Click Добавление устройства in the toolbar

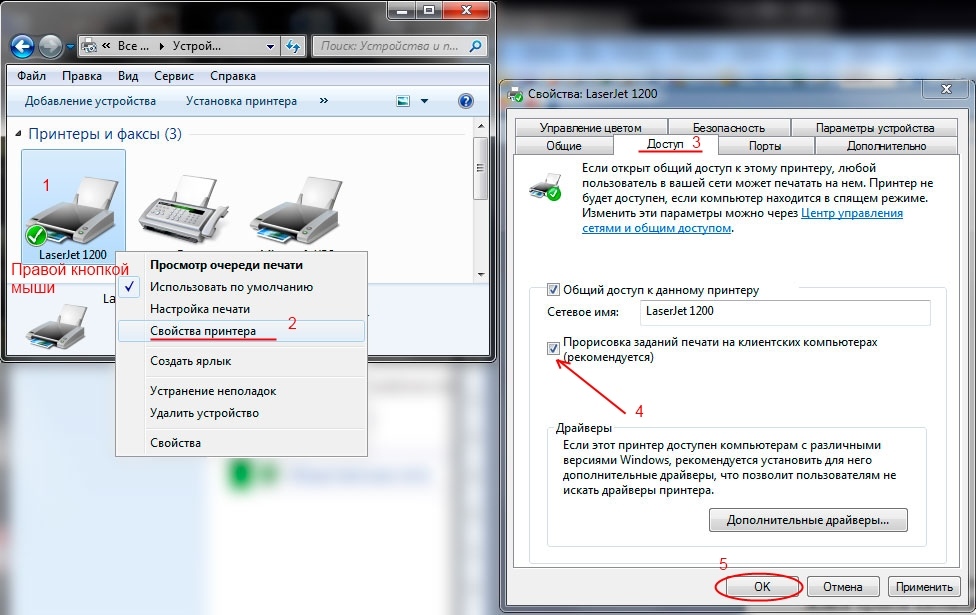point(90,101)
